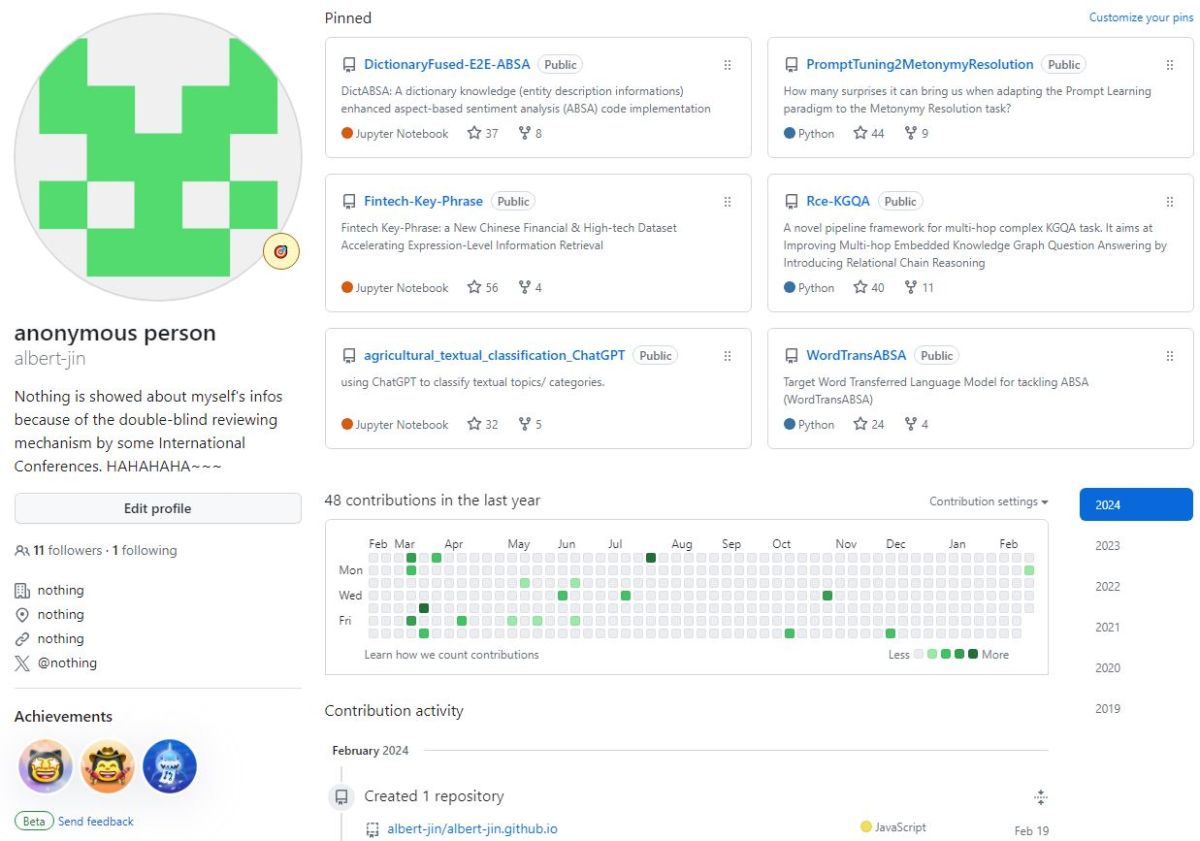Image resolution: width=1200 pixels, height=841 pixels.
Task: Open the PromptTuning2MetonymyResolution repository
Action: tap(920, 64)
